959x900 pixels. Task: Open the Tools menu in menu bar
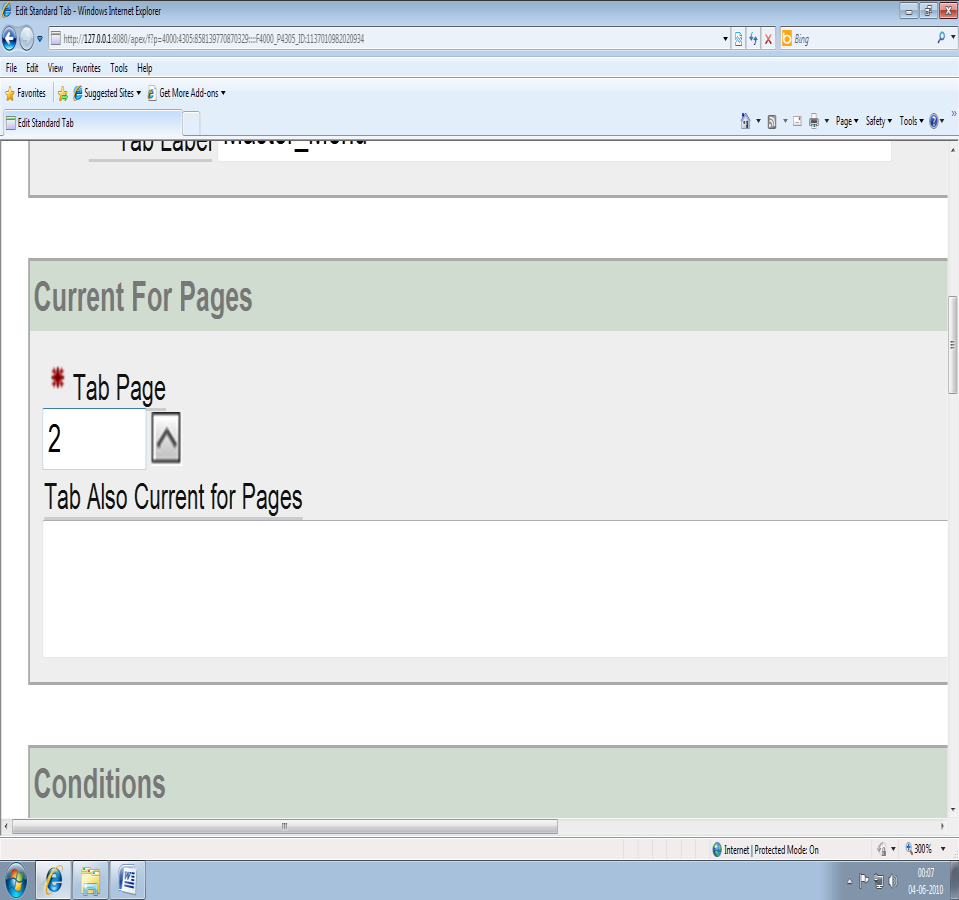pyautogui.click(x=119, y=68)
